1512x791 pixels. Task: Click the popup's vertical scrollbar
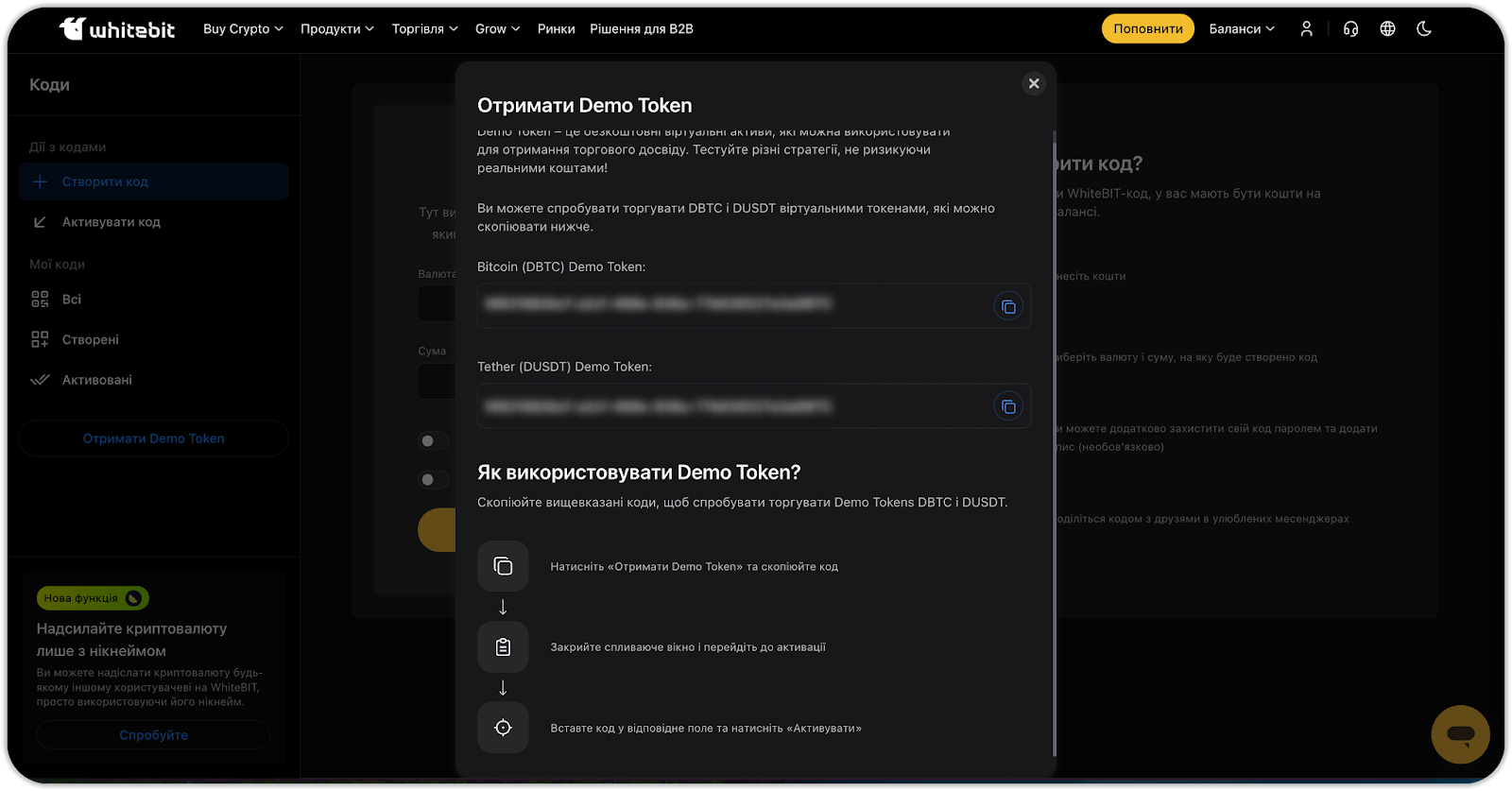click(x=1054, y=444)
